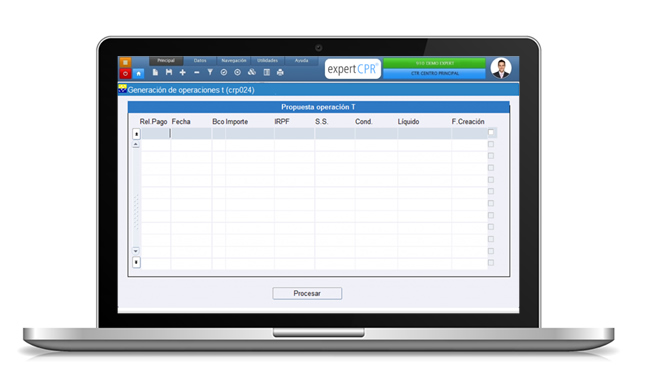Screen dimensions: 650x388
Task: Click the grid scroll-up arrow
Action: pos(136,144)
